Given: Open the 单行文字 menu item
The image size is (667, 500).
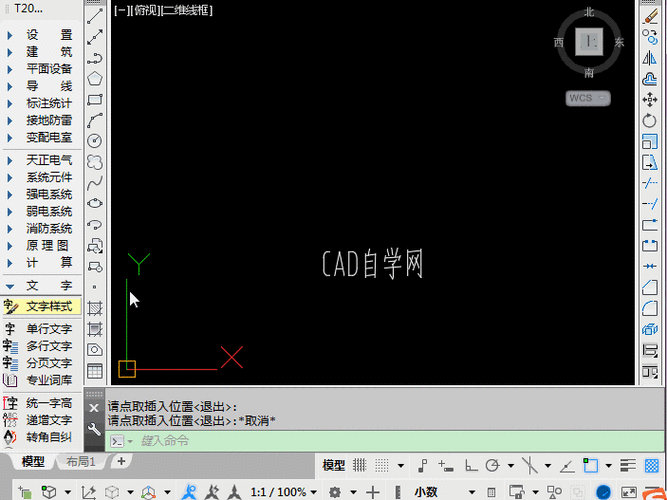Looking at the screenshot, I should pyautogui.click(x=41, y=329).
